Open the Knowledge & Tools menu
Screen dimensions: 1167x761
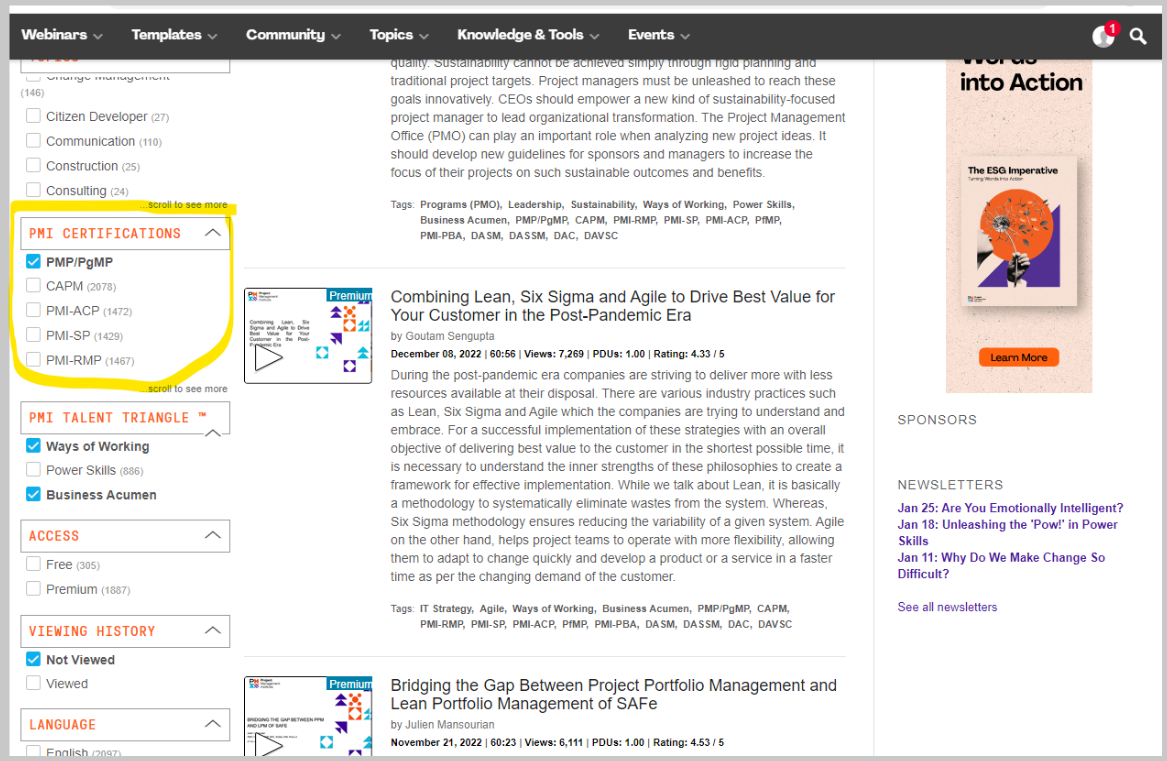pos(528,35)
